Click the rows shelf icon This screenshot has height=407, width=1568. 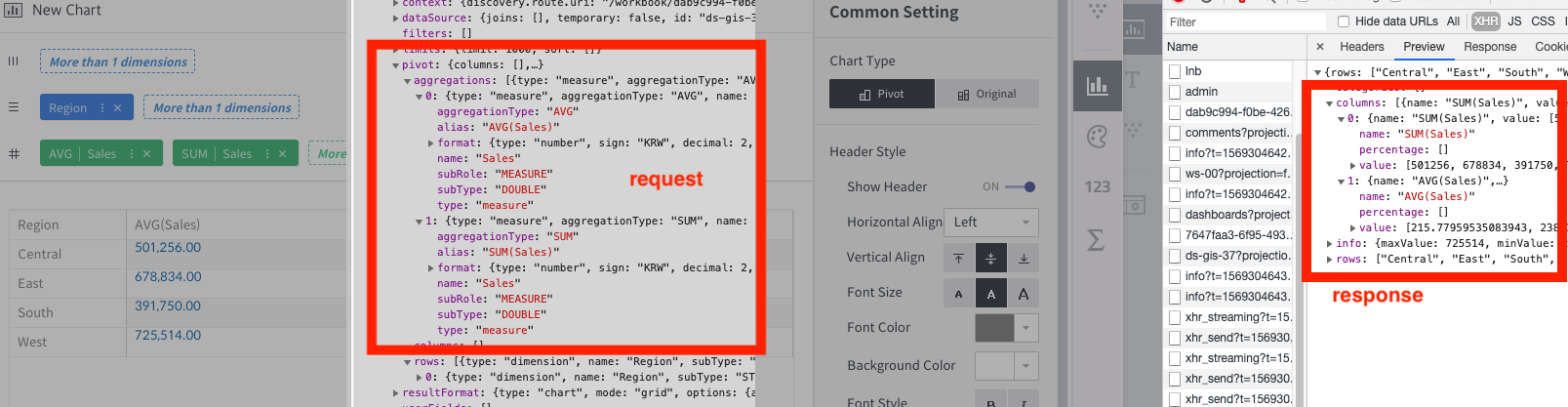pos(14,107)
